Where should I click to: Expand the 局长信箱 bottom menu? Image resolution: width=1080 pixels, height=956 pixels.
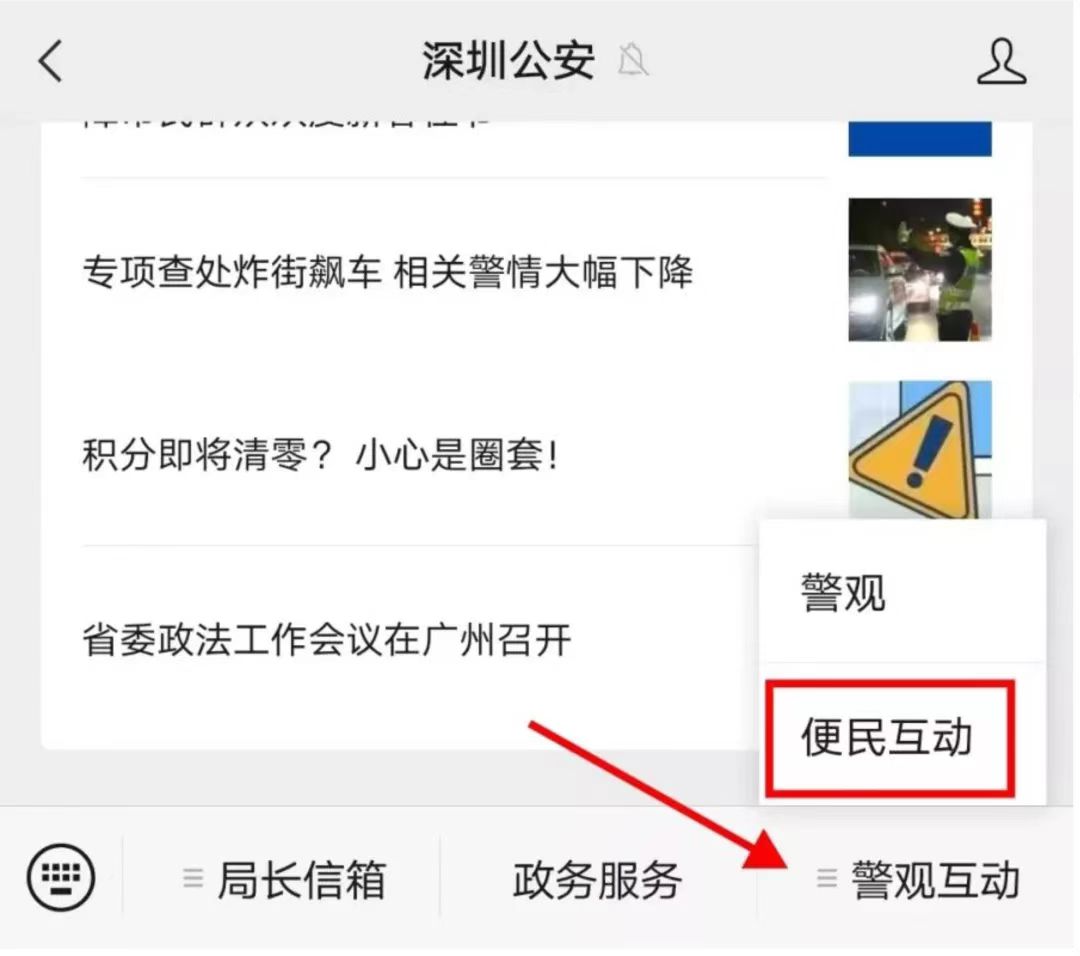pyautogui.click(x=284, y=878)
